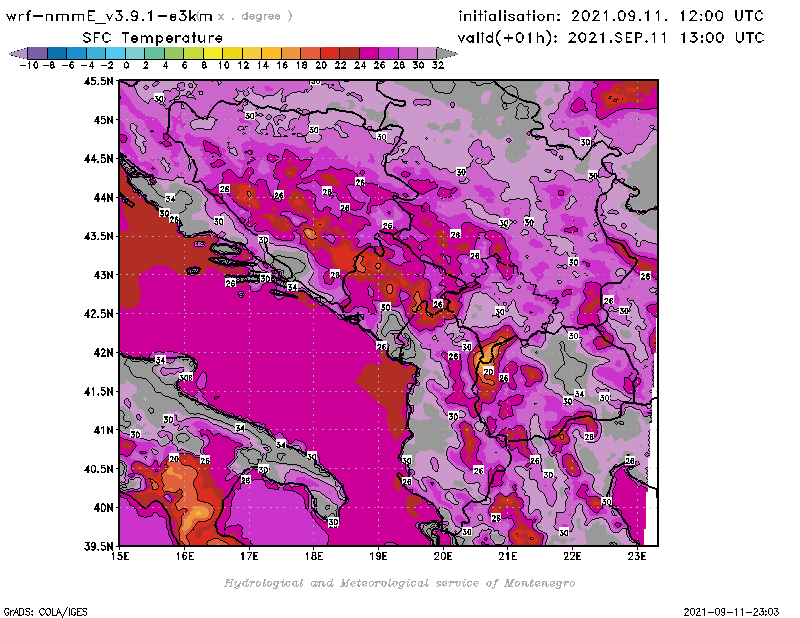Image resolution: width=800 pixels, height=618 pixels.
Task: Click the Hydrological and Meteorological service caption
Action: [399, 583]
